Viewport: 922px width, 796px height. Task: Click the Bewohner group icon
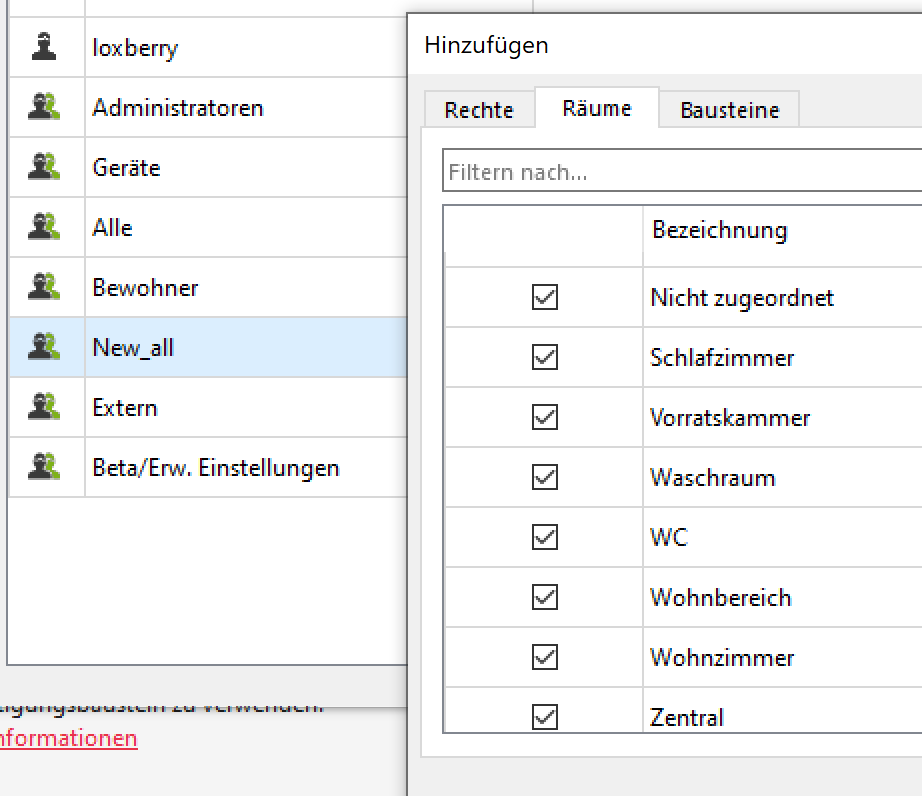click(x=44, y=287)
